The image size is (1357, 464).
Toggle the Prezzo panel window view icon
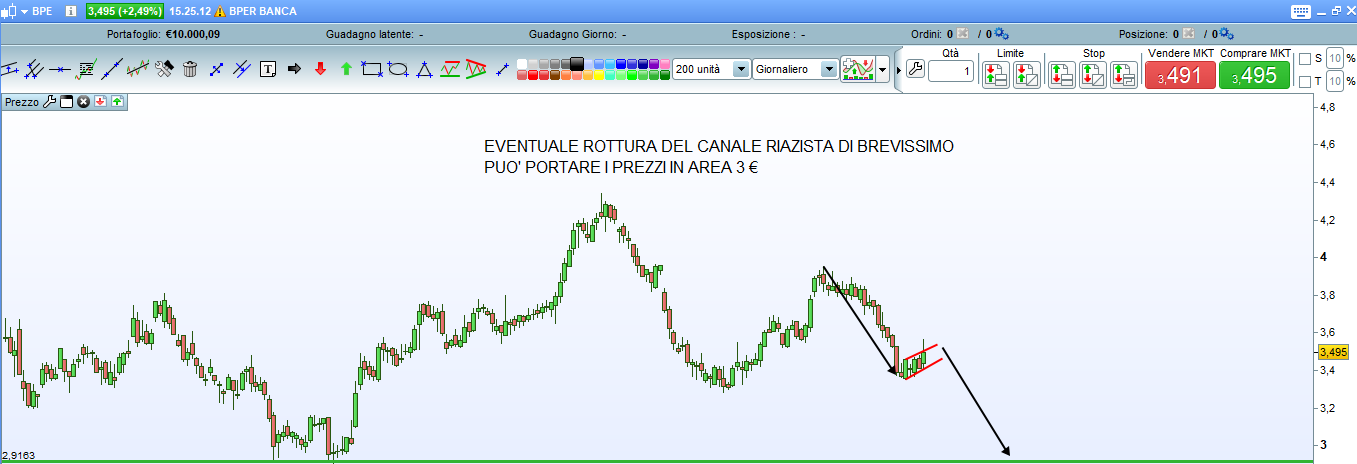(x=67, y=102)
